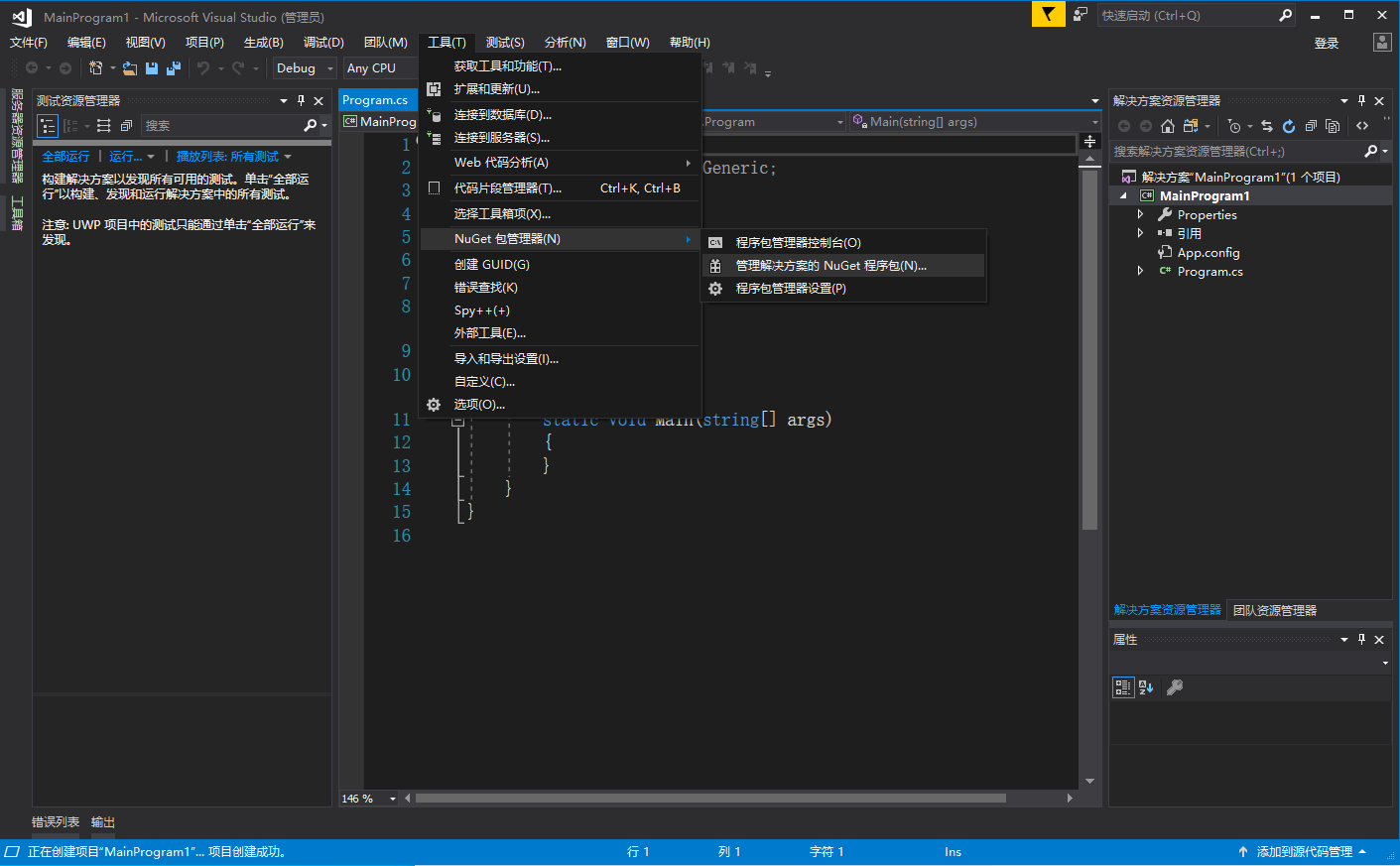Click the 搜索解决方案资源管理器 search box

click(x=1237, y=151)
